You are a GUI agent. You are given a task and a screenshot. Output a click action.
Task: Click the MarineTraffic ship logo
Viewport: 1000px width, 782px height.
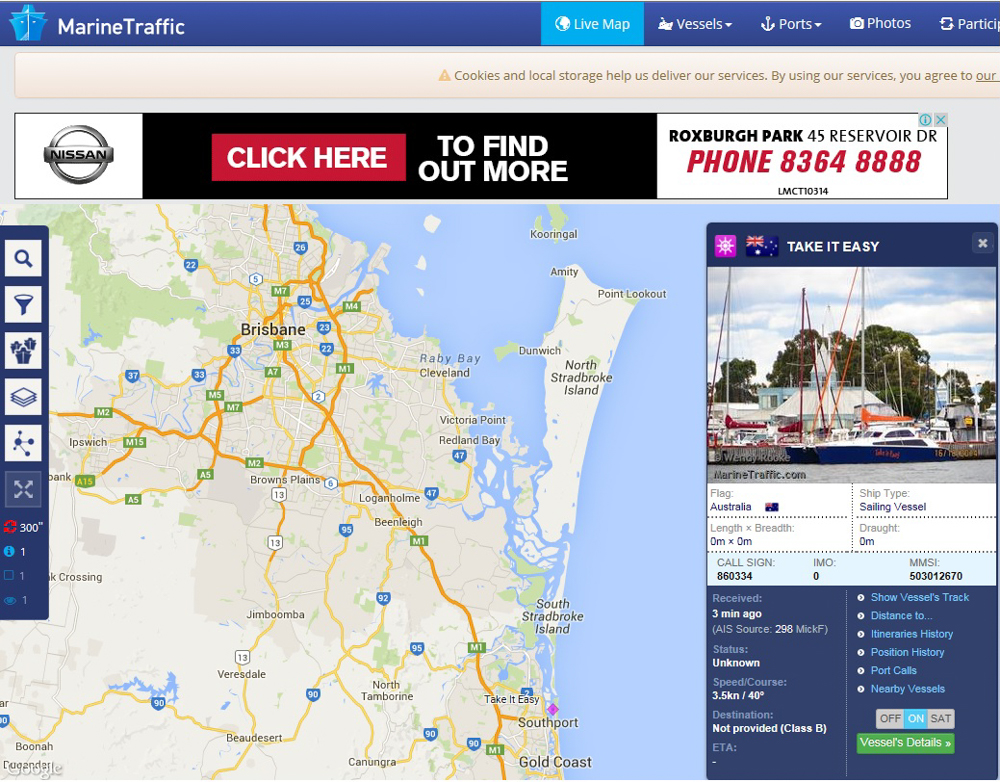28,24
